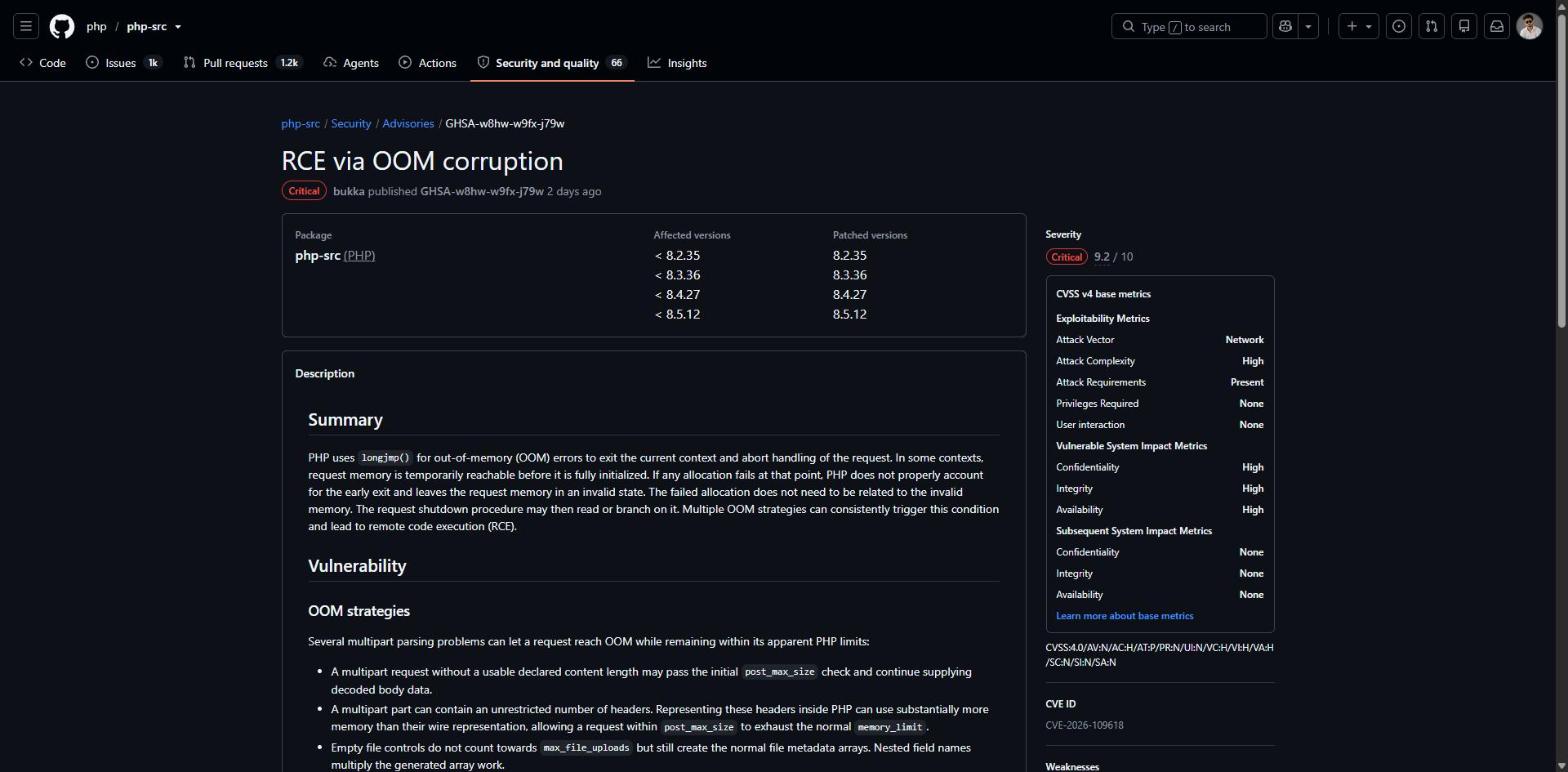Expand the dropdown arrow beside Copilot
The width and height of the screenshot is (1568, 772).
coord(1308,27)
